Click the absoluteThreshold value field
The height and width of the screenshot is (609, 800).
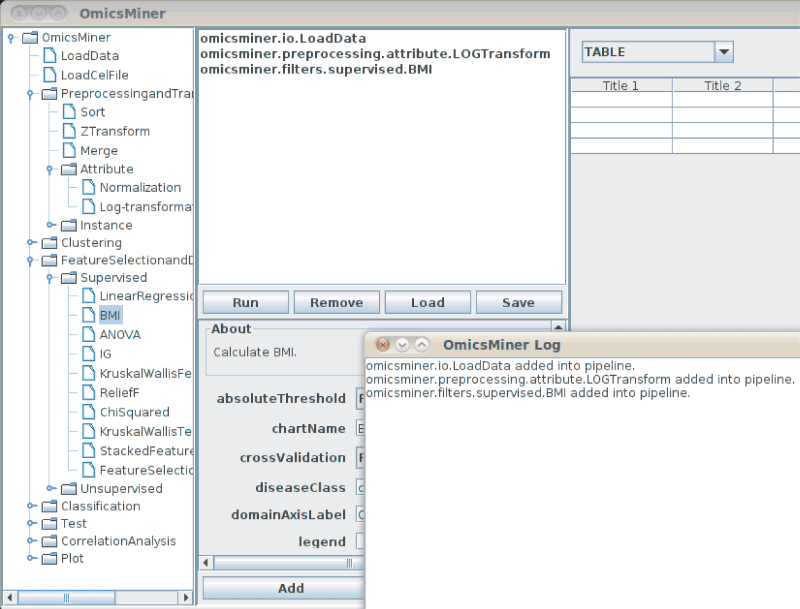pos(360,398)
